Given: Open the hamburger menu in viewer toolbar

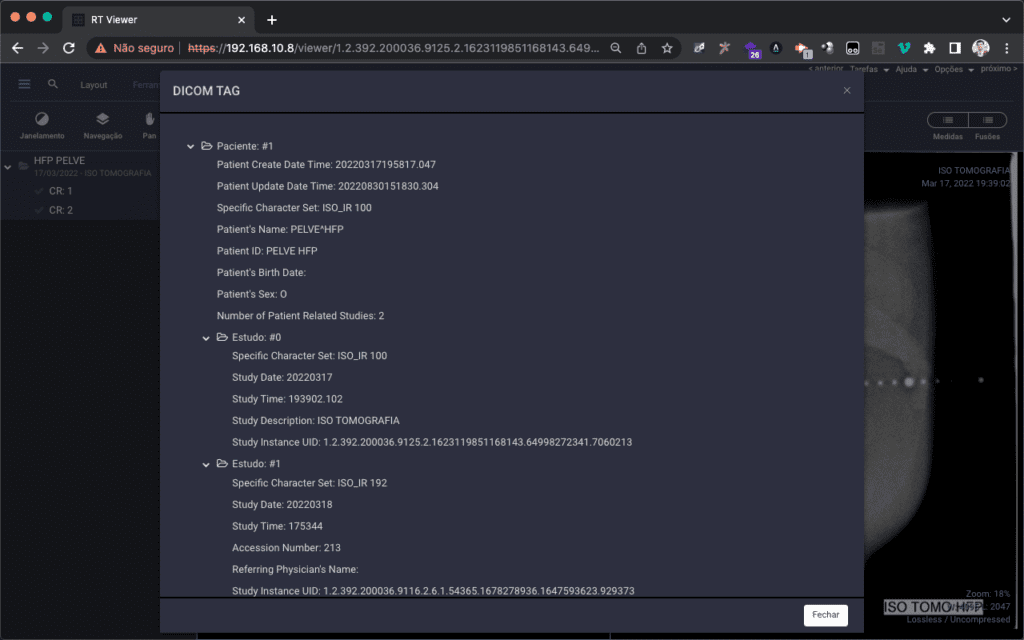Looking at the screenshot, I should coord(24,85).
